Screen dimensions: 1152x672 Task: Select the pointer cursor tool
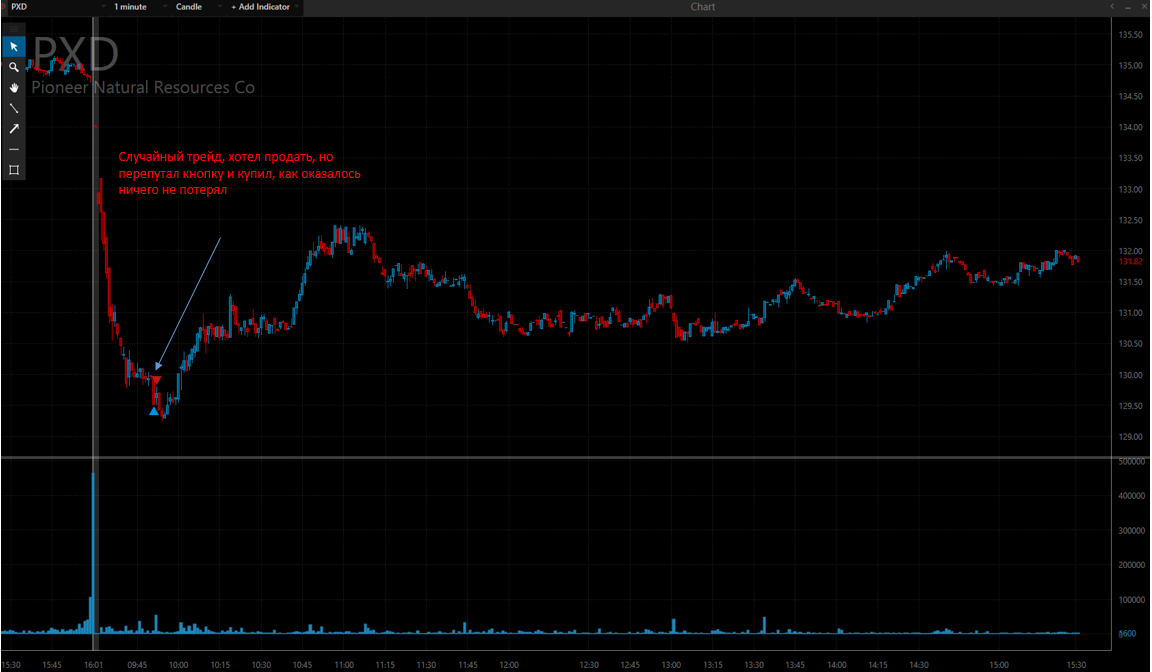point(14,47)
